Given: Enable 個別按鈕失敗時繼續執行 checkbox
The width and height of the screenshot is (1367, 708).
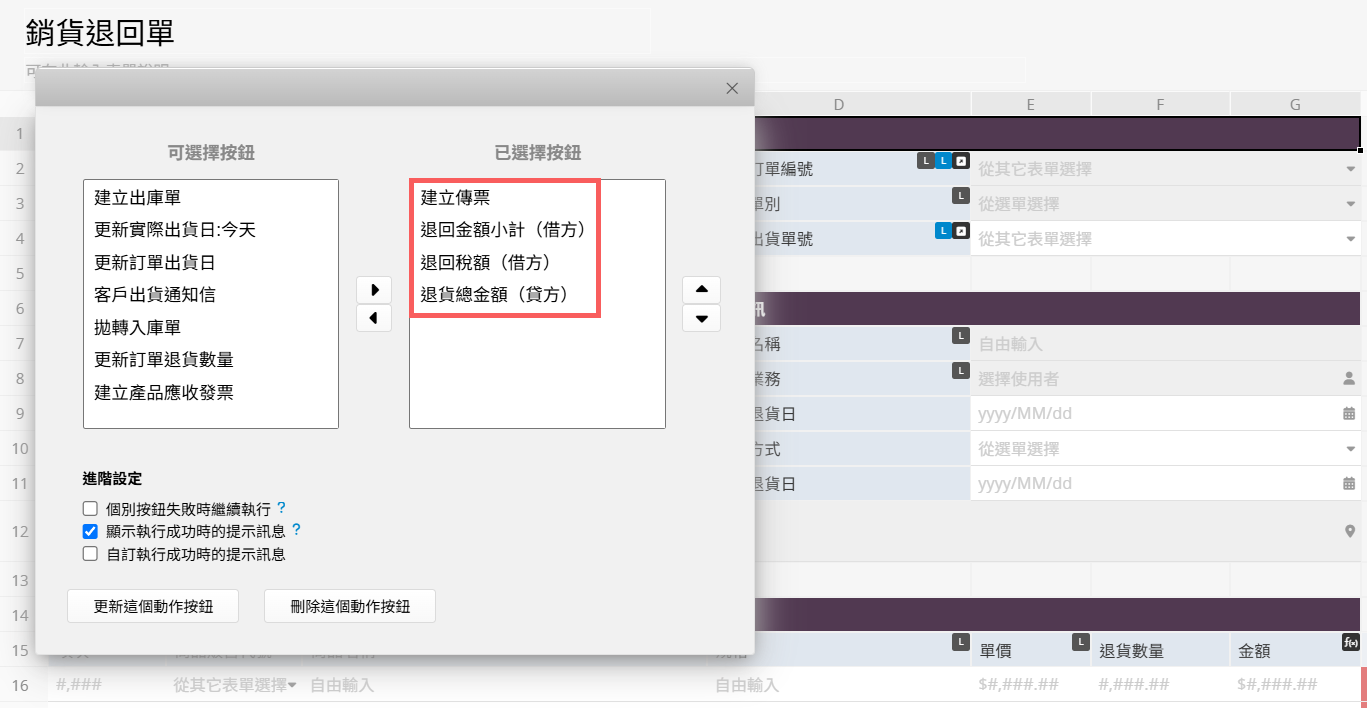Looking at the screenshot, I should pyautogui.click(x=90, y=508).
